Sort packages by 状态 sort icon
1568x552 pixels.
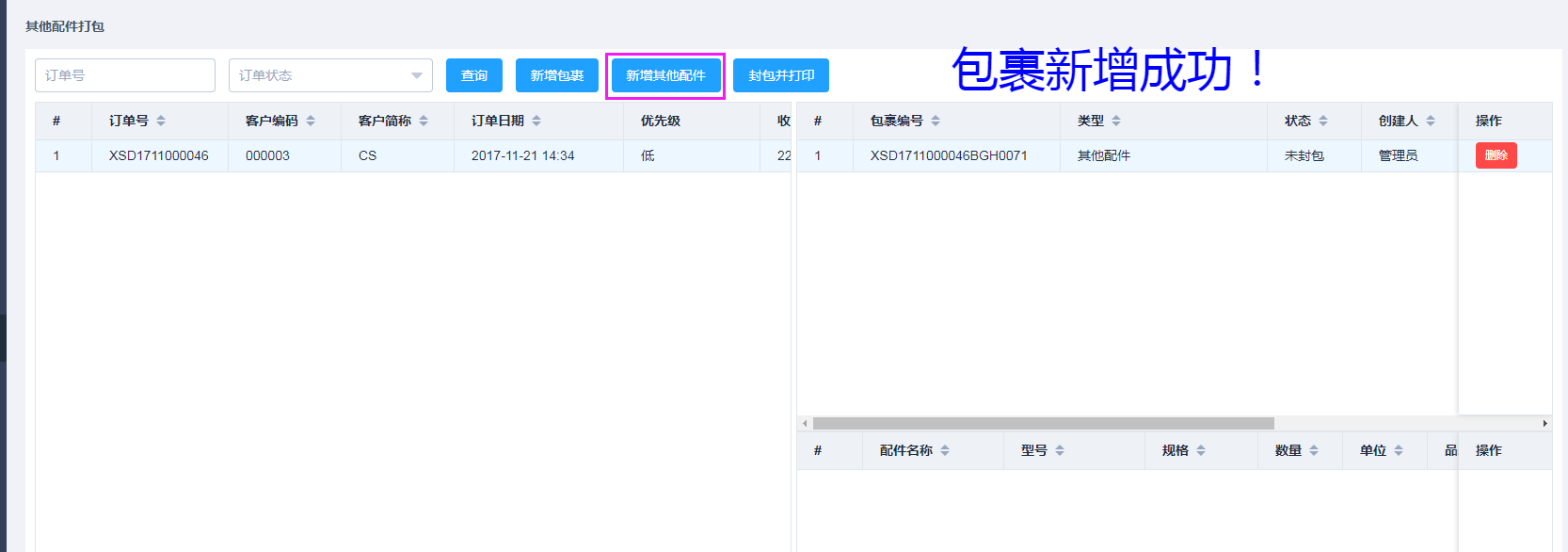click(x=1323, y=121)
